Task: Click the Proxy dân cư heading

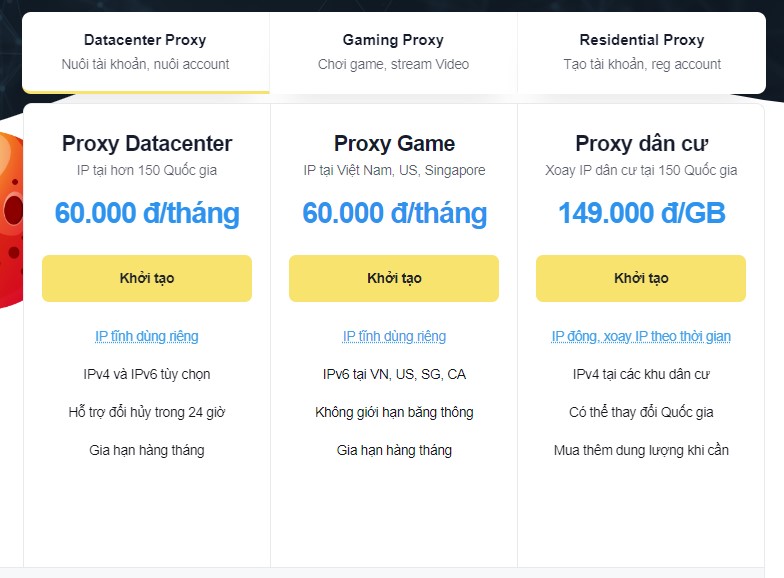Action: (641, 143)
